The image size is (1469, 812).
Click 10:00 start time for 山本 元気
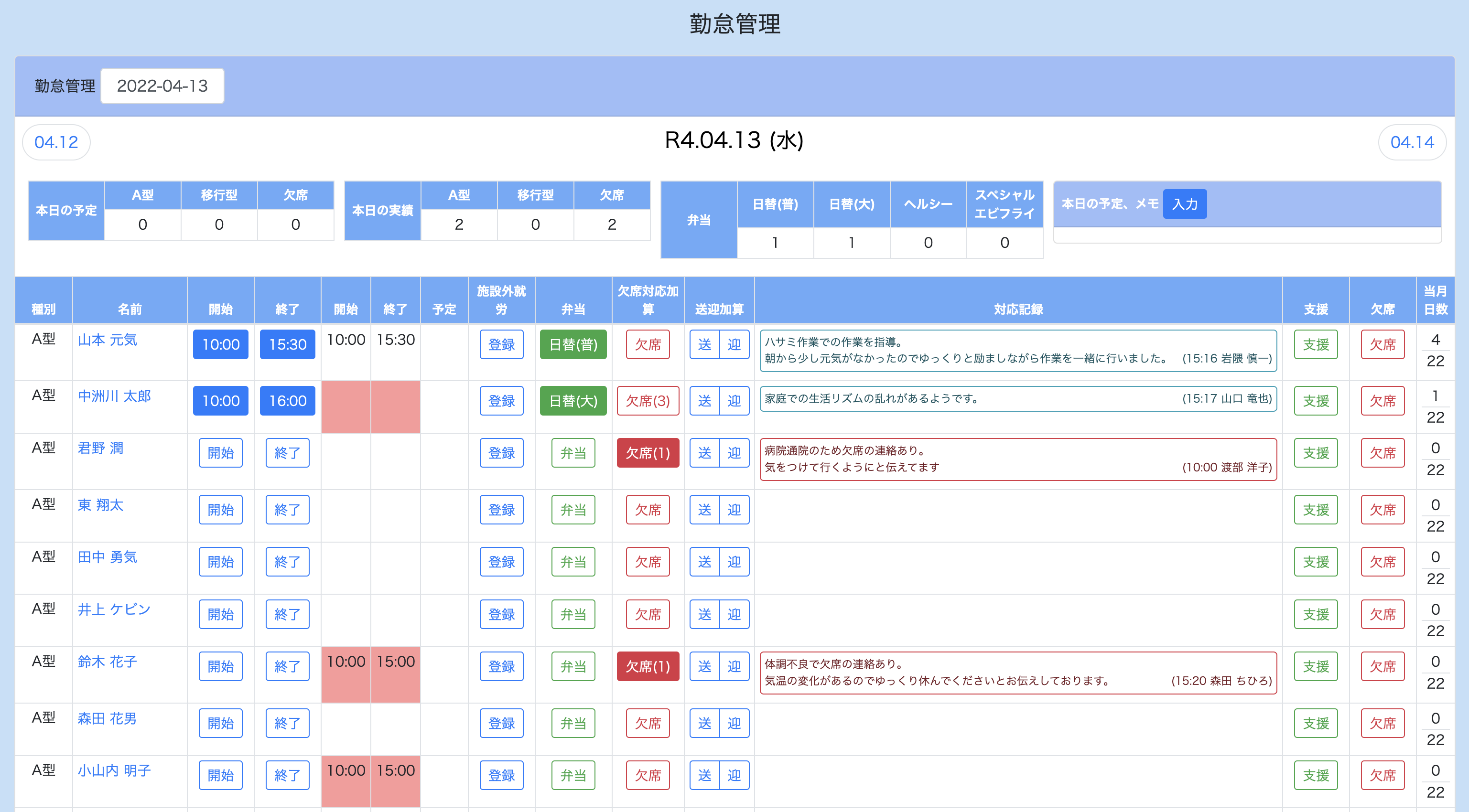(221, 344)
